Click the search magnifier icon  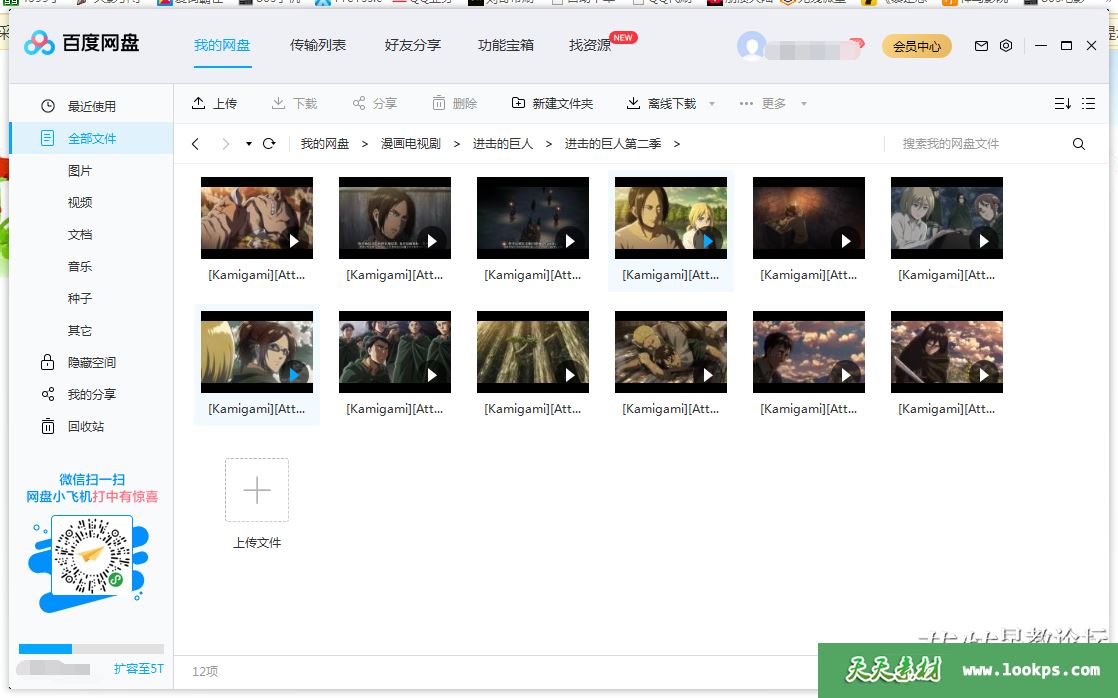pyautogui.click(x=1078, y=144)
